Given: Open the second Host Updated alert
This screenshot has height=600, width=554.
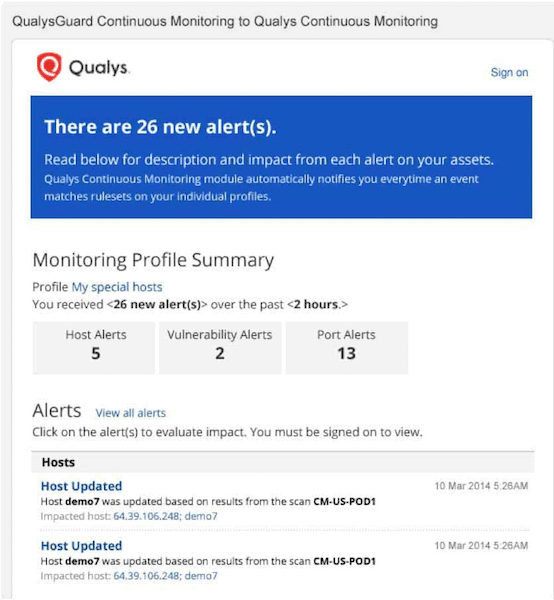Looking at the screenshot, I should 81,546.
